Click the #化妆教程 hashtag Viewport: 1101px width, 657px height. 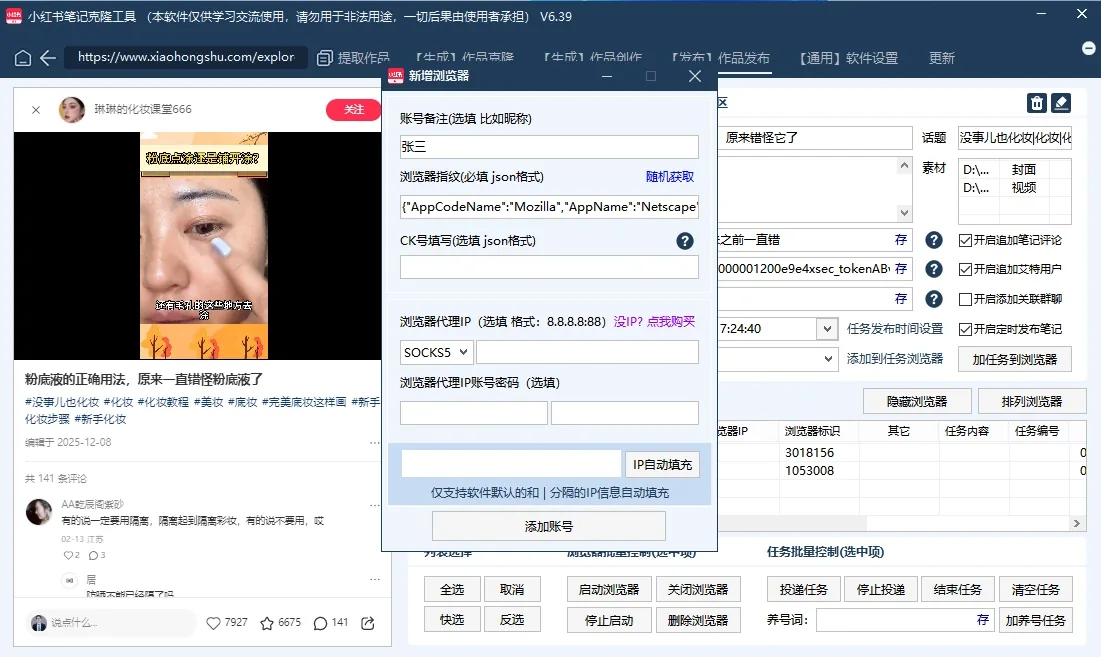[x=163, y=402]
